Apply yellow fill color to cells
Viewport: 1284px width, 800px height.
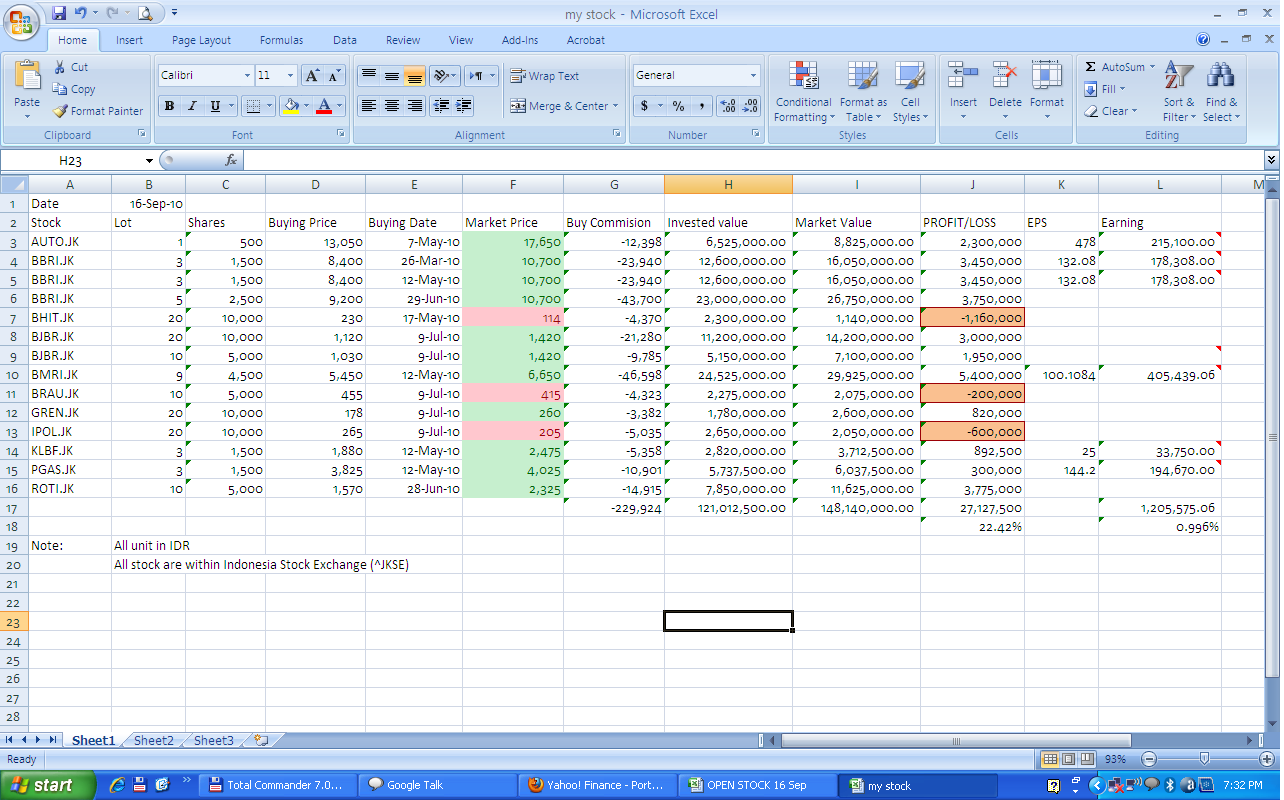pos(290,106)
